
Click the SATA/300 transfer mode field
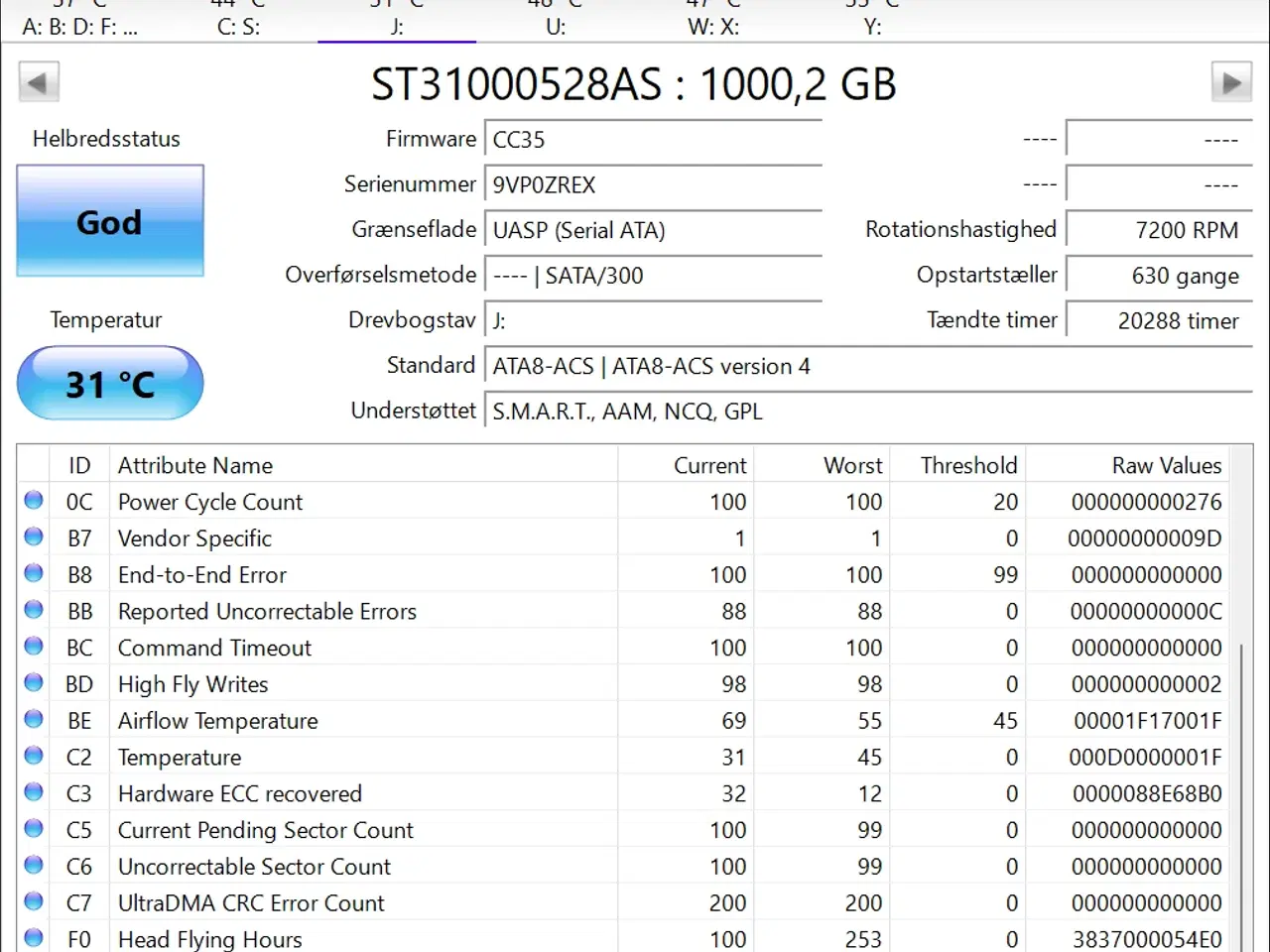click(654, 276)
